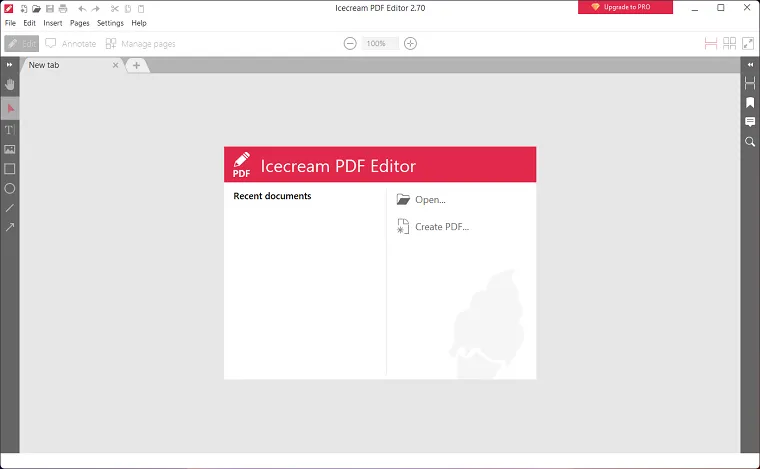Switch to Manage pages mode
This screenshot has height=469, width=760.
pyautogui.click(x=141, y=44)
